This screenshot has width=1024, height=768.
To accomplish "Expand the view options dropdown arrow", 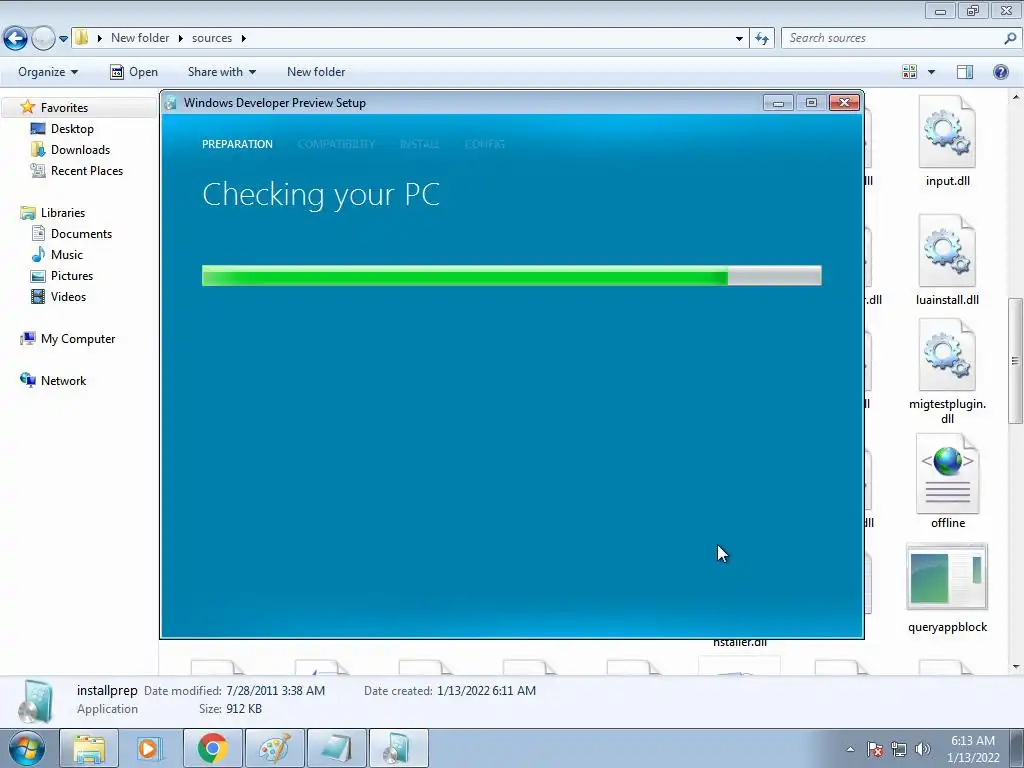I will [x=931, y=72].
